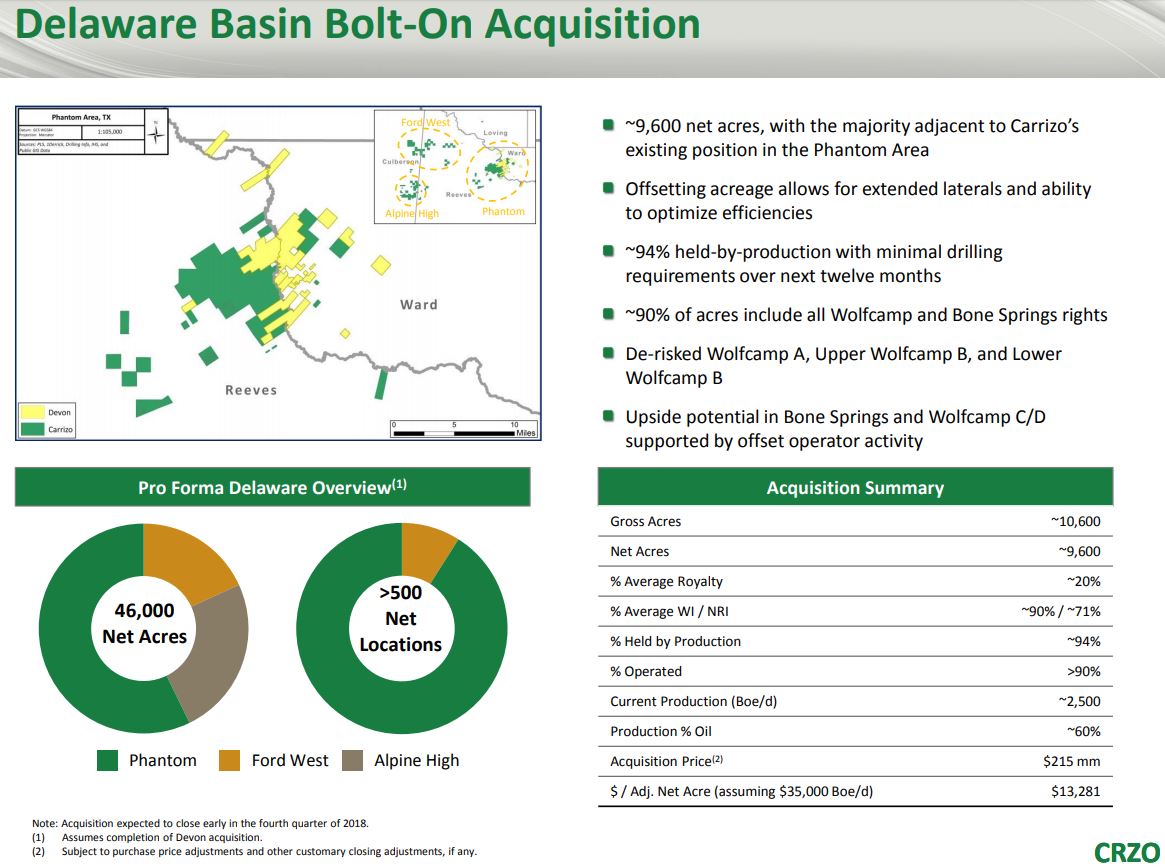Click the green Carrizo map legend swatch
This screenshot has height=867, width=1165.
pyautogui.click(x=33, y=429)
